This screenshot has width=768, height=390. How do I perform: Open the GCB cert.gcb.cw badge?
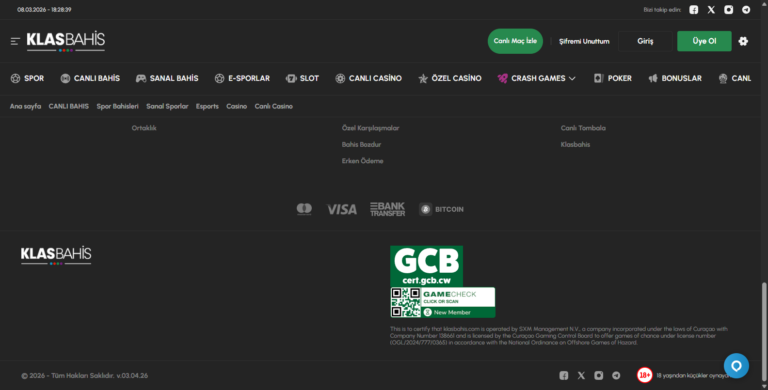click(x=426, y=266)
